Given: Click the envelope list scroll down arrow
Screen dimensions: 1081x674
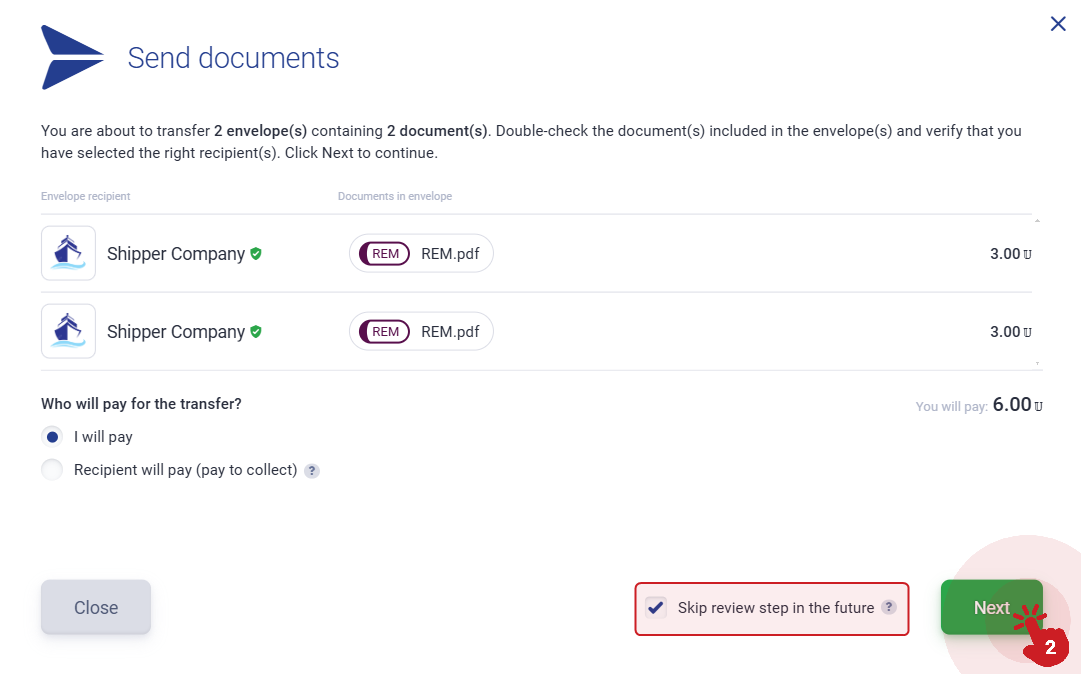Looking at the screenshot, I should coord(1037,363).
